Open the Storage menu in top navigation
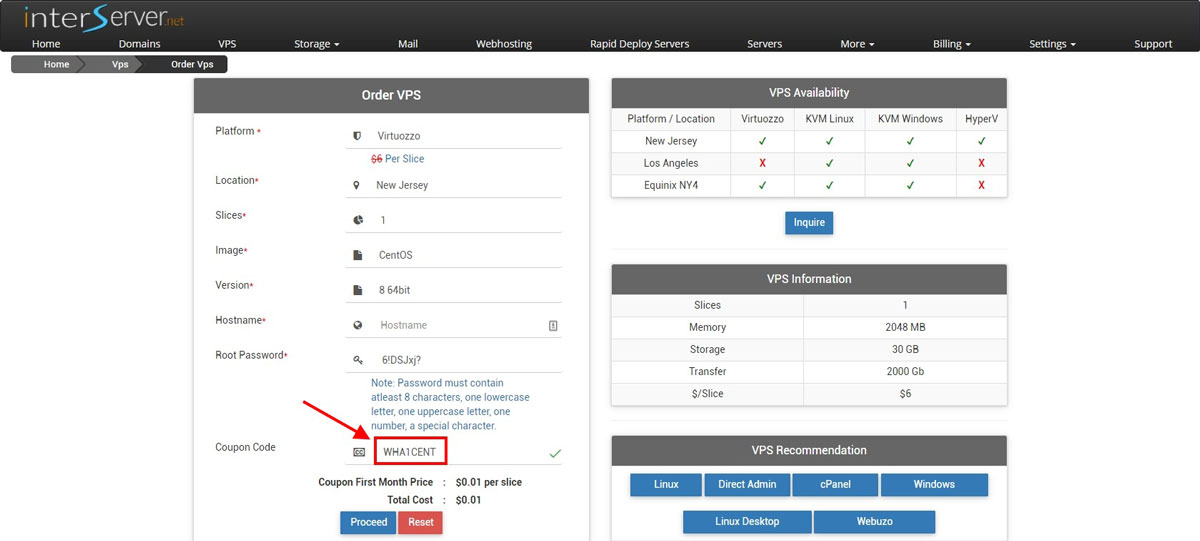Viewport: 1200px width, 541px height. [x=316, y=44]
